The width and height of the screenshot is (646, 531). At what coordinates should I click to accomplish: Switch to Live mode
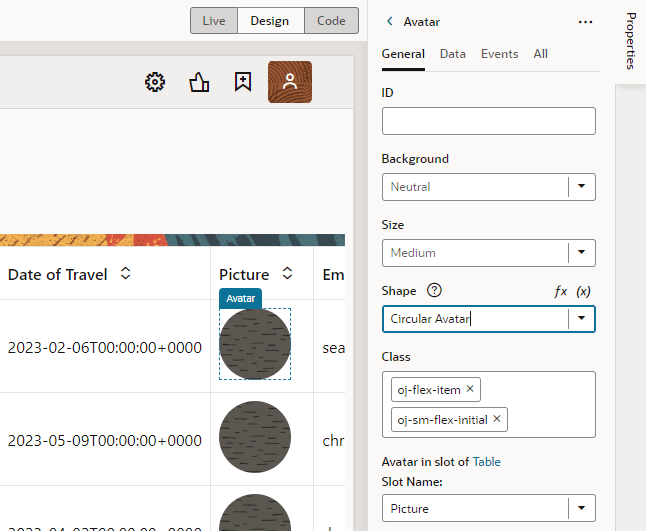[x=214, y=21]
